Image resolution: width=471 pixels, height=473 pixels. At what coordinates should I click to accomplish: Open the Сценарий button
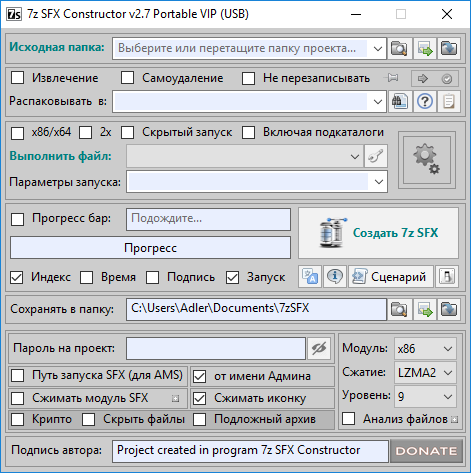(x=391, y=277)
